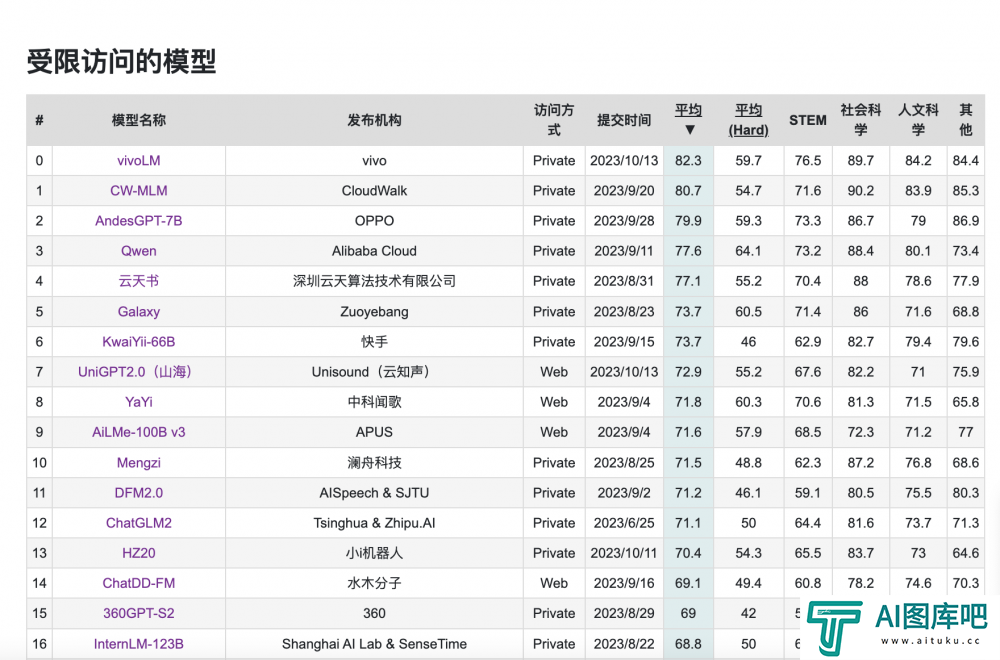
Task: Select the Unisound（云知声）cell
Action: (x=374, y=372)
